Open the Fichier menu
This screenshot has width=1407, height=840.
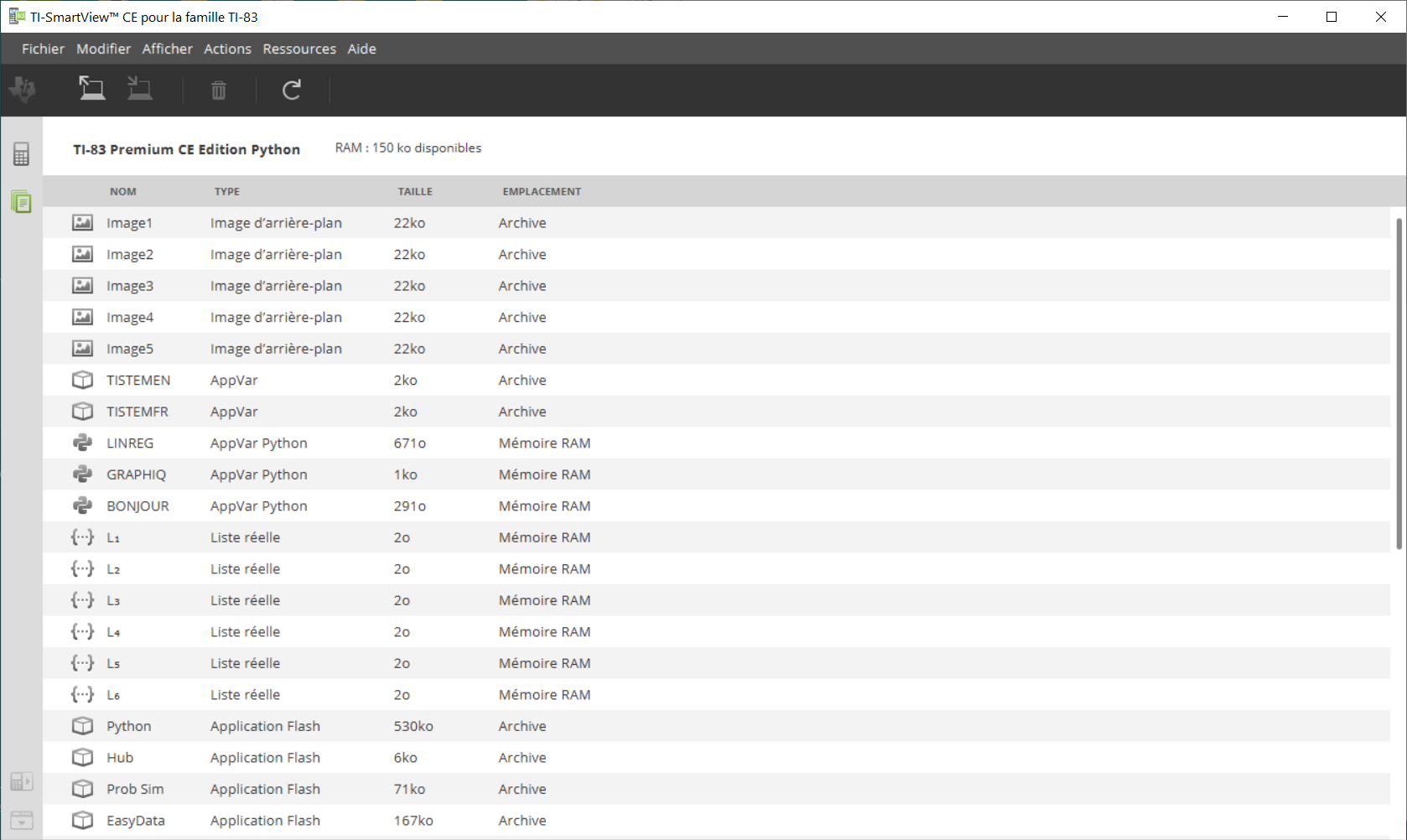[43, 49]
